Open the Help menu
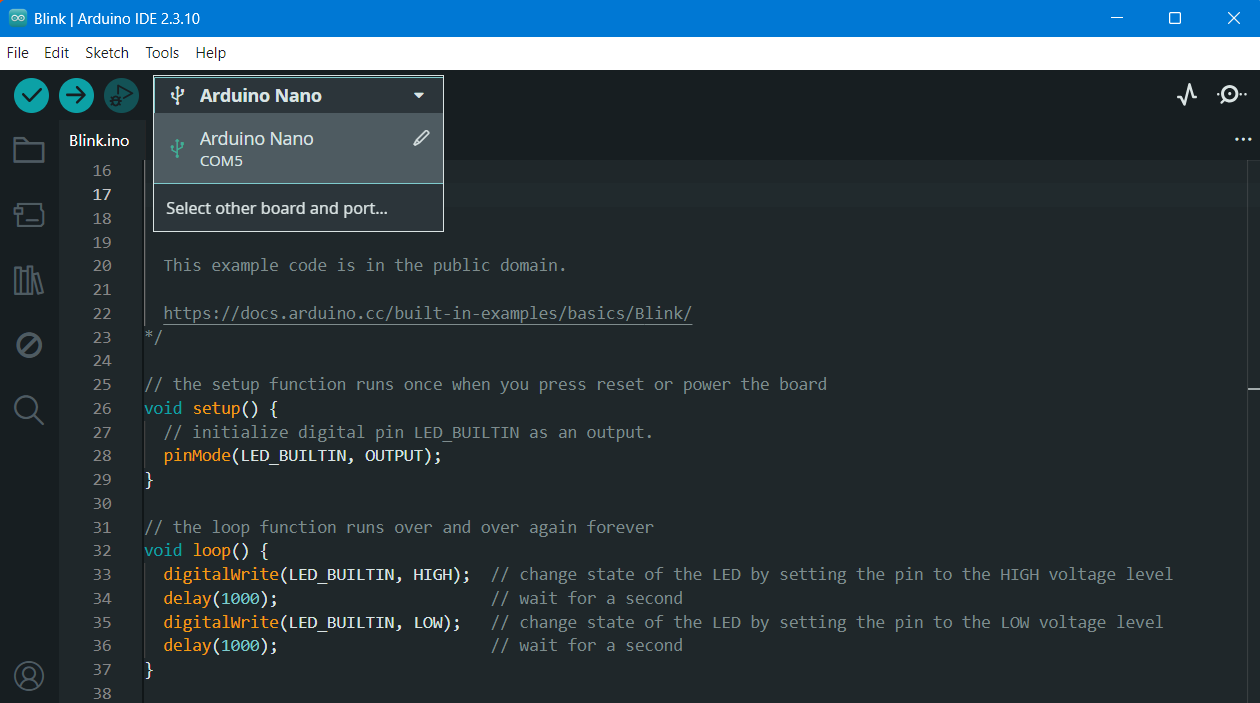 (x=211, y=53)
